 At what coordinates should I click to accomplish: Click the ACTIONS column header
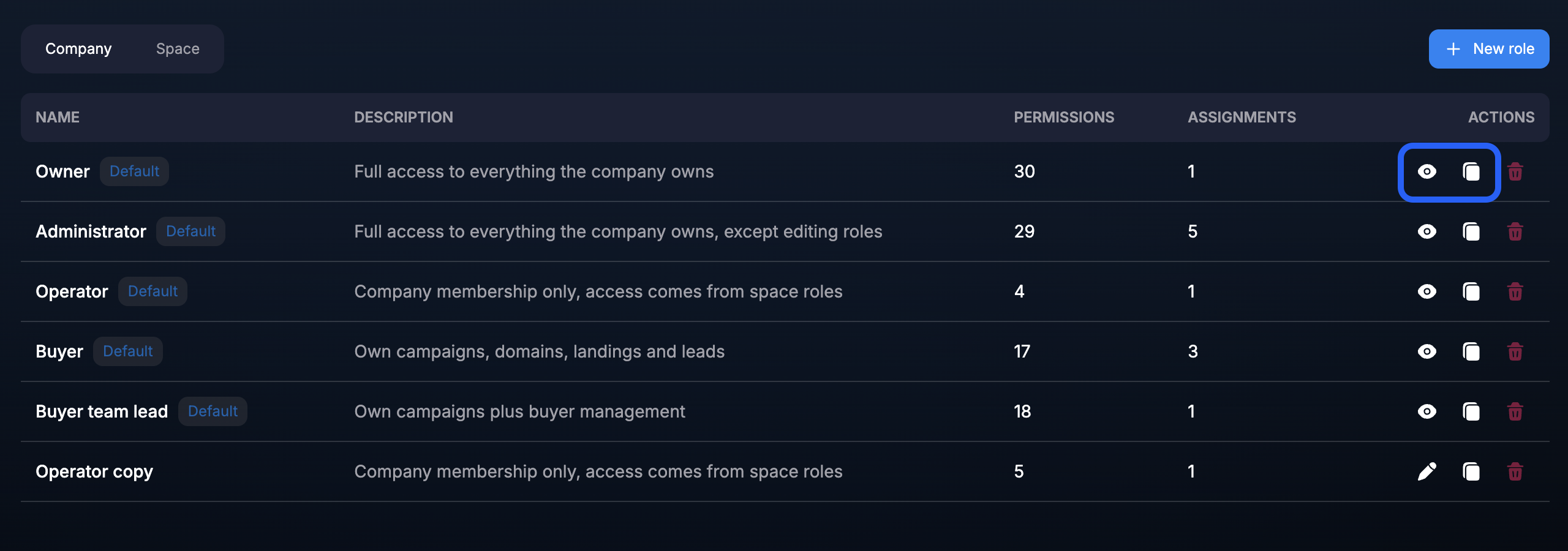click(1501, 117)
